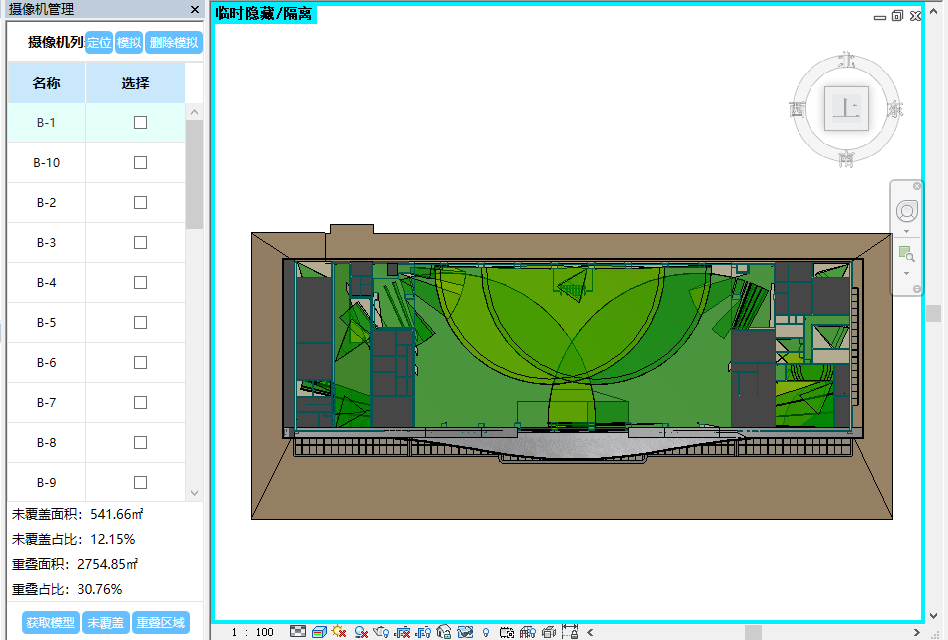Click the Detail Level icon in view bar
The width and height of the screenshot is (948, 640).
297,632
